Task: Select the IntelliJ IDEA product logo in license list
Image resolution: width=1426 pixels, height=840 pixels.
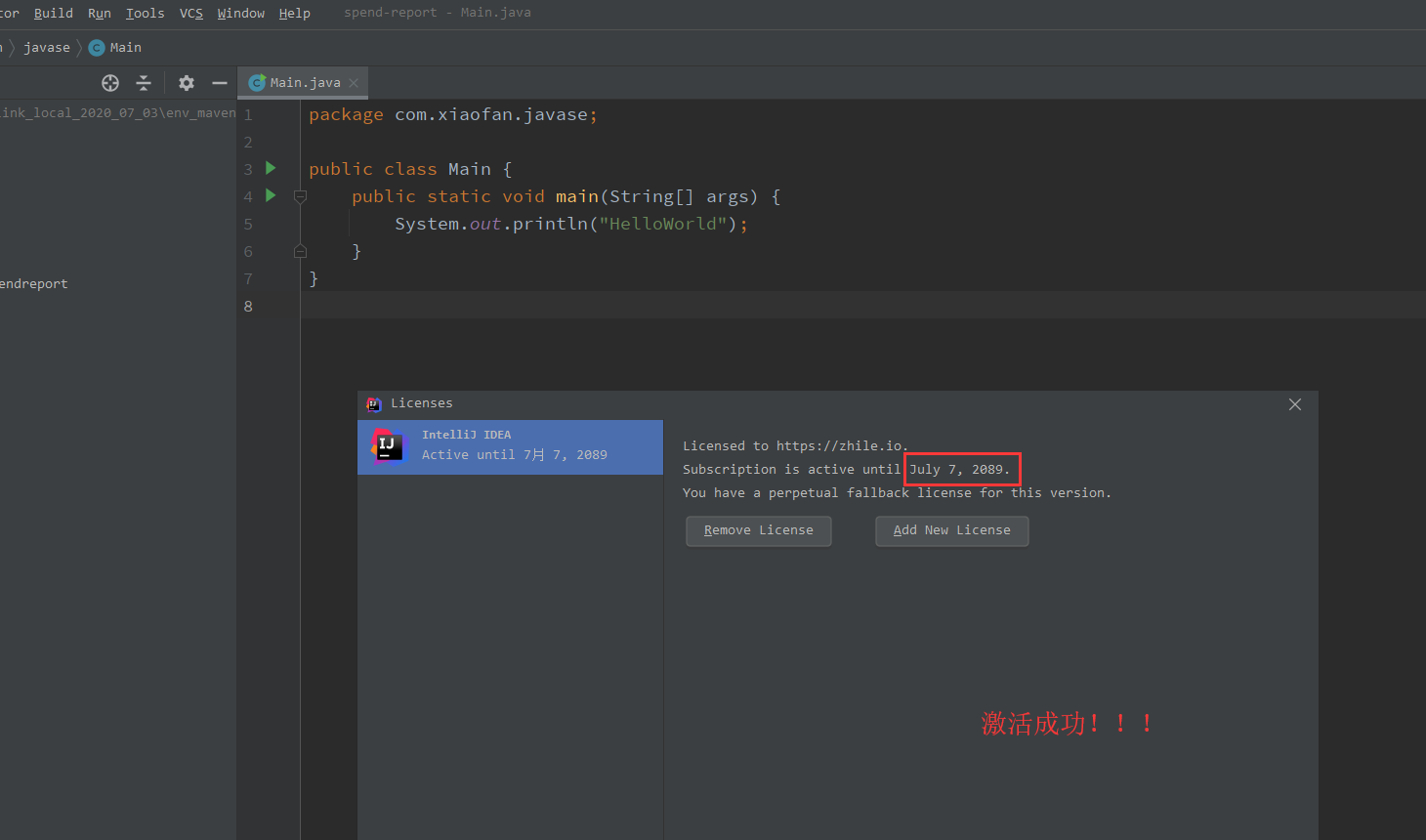Action: [387, 445]
